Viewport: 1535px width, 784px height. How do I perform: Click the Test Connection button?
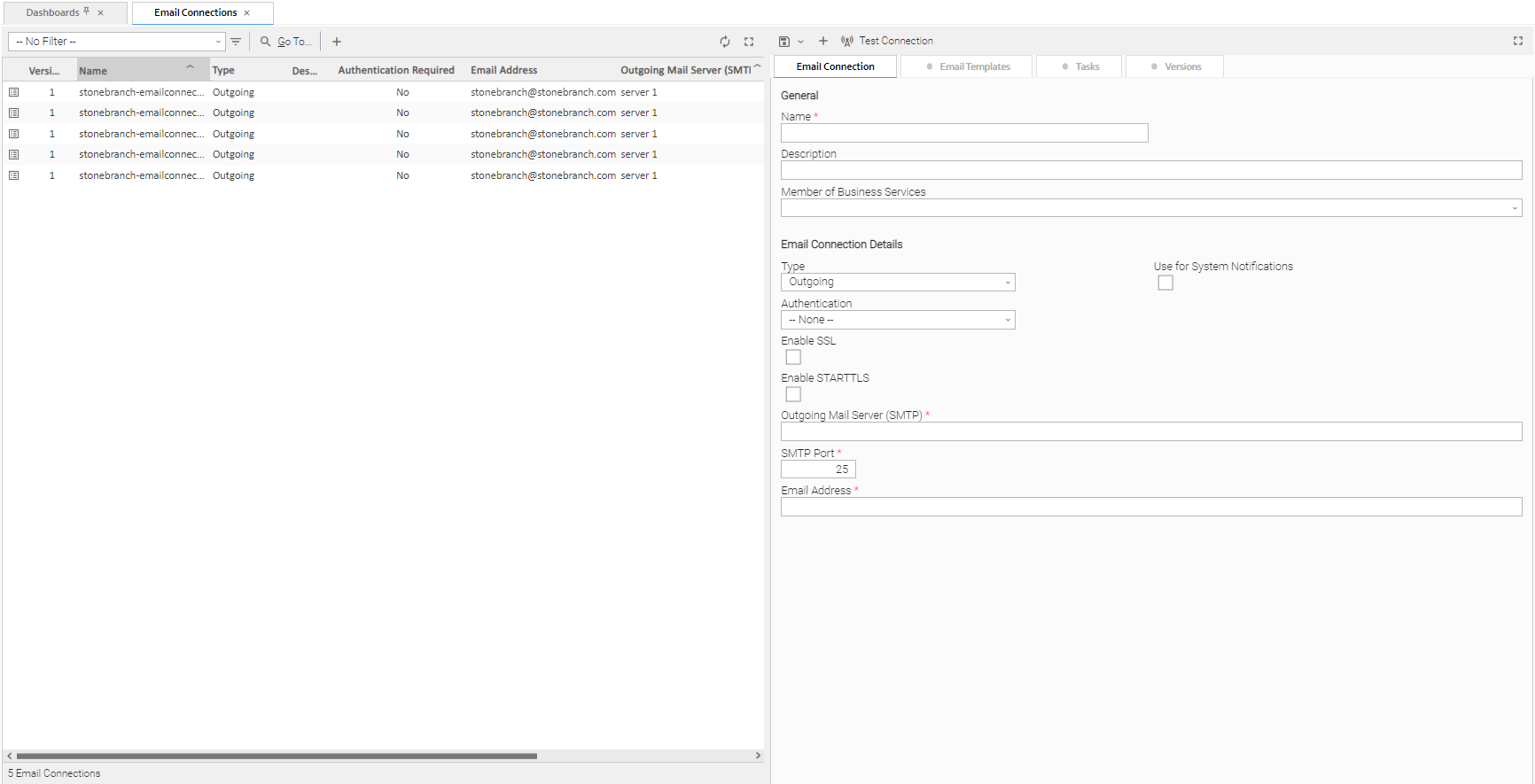[888, 41]
